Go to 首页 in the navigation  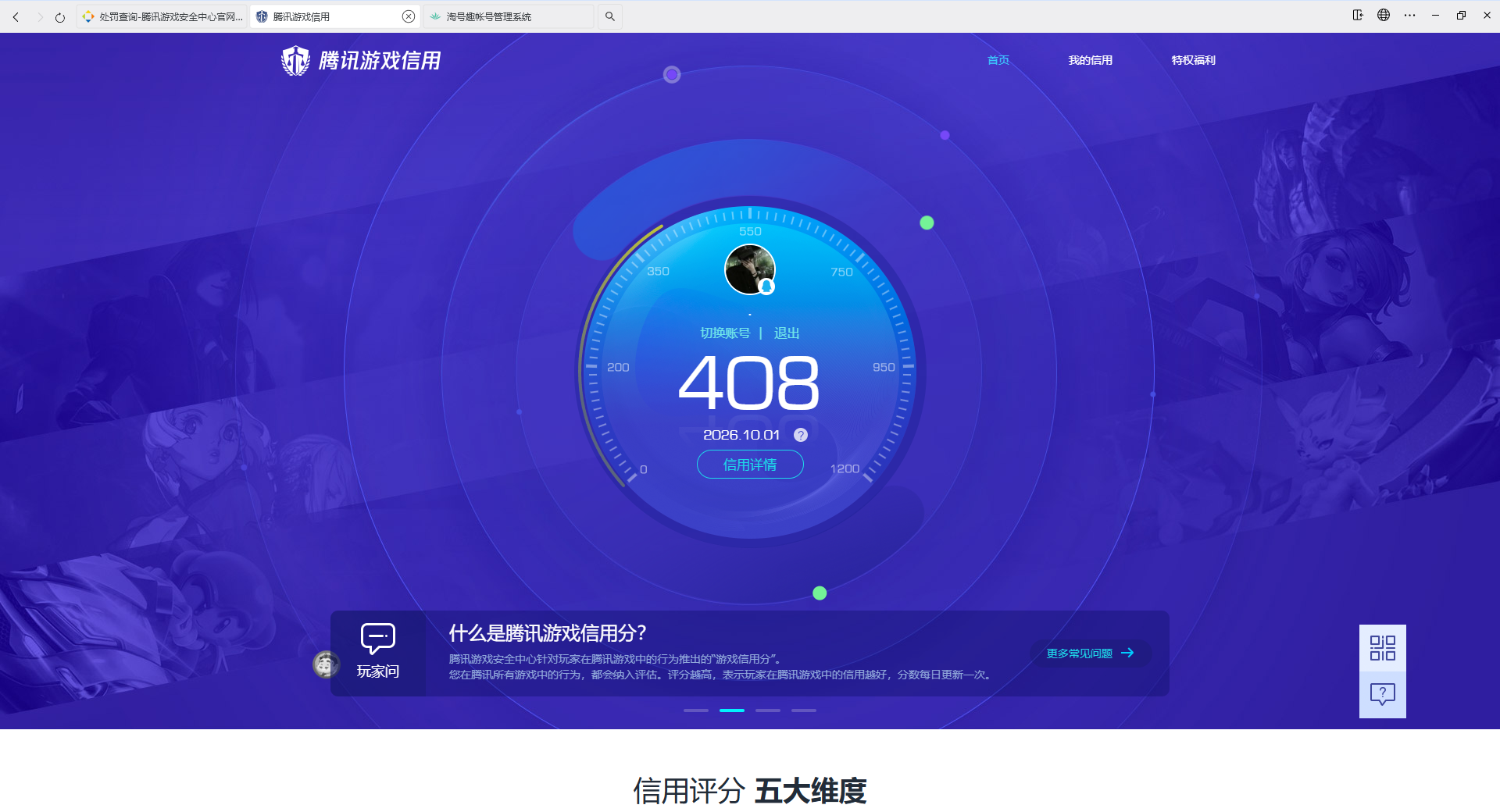click(998, 60)
